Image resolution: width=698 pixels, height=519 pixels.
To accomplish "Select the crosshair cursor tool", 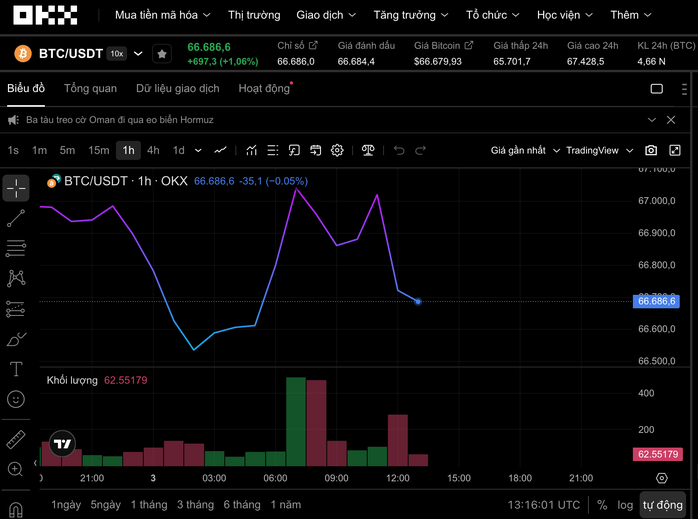I will point(16,187).
